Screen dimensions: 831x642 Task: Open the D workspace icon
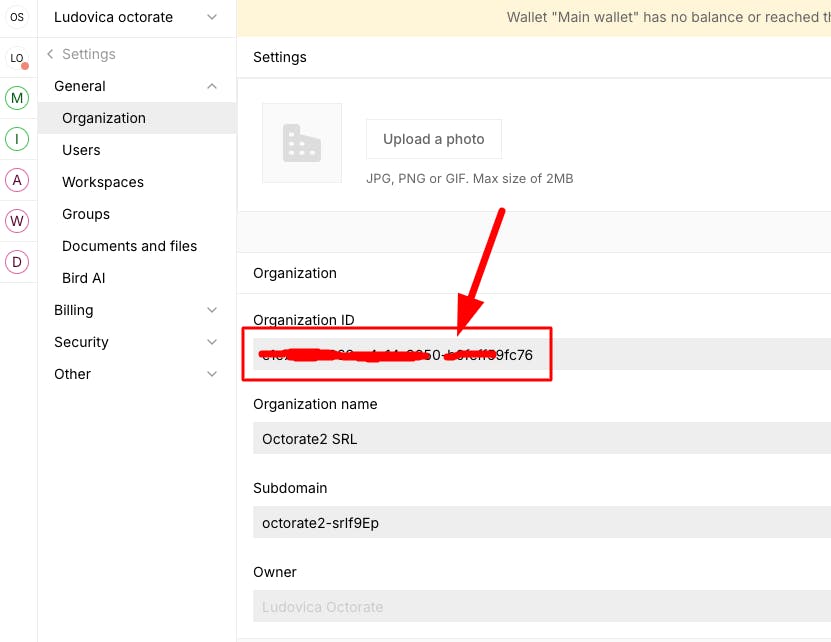17,262
